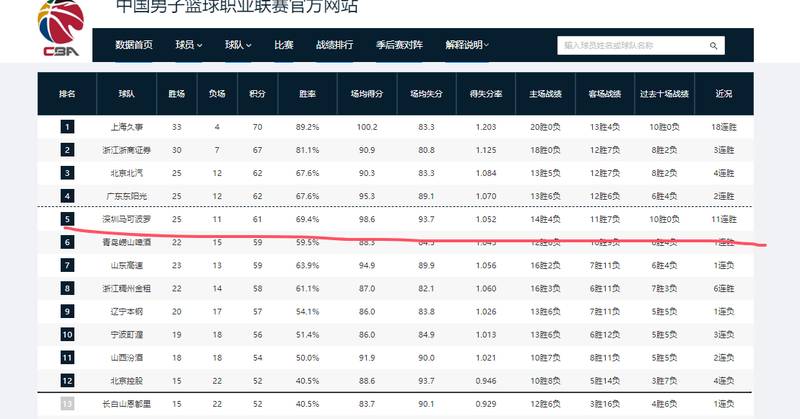This screenshot has width=800, height=419.
Task: Sort by the 排名 column header
Action: 67,94
